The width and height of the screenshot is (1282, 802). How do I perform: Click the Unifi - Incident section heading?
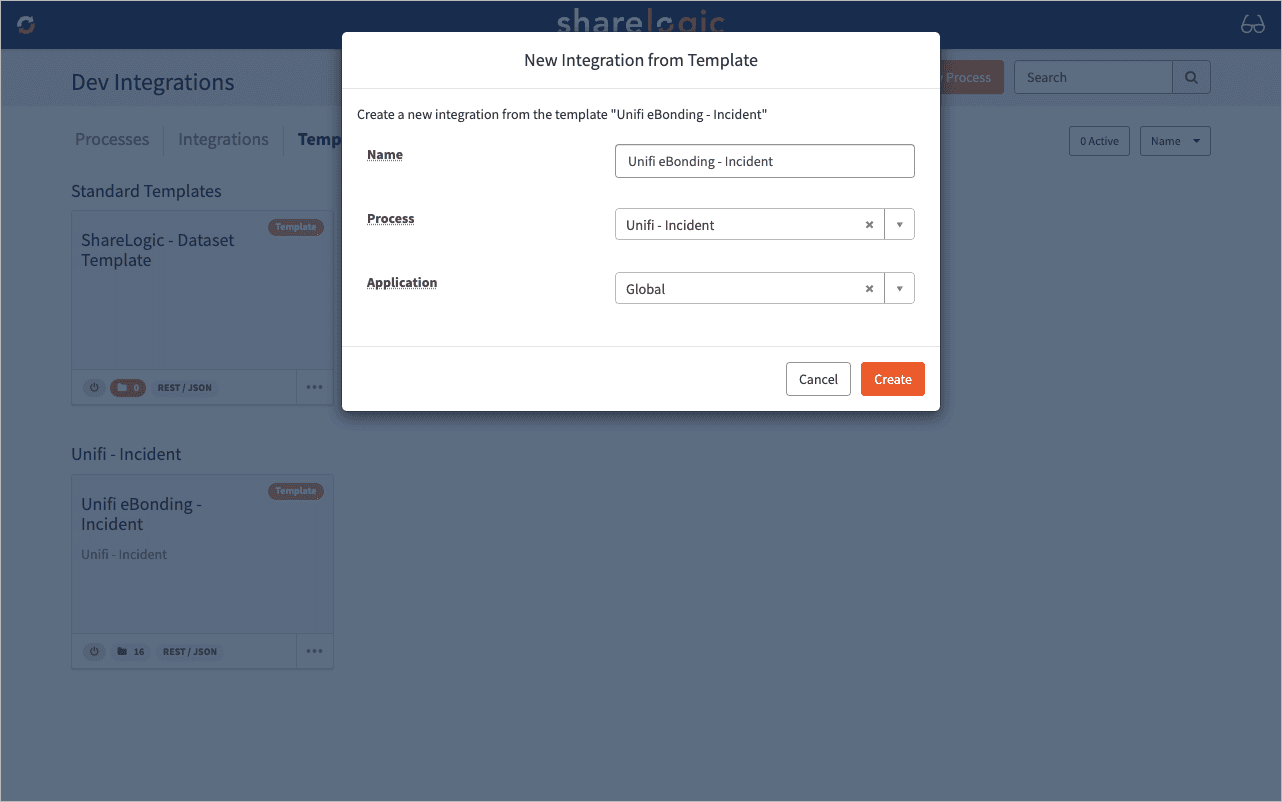126,454
